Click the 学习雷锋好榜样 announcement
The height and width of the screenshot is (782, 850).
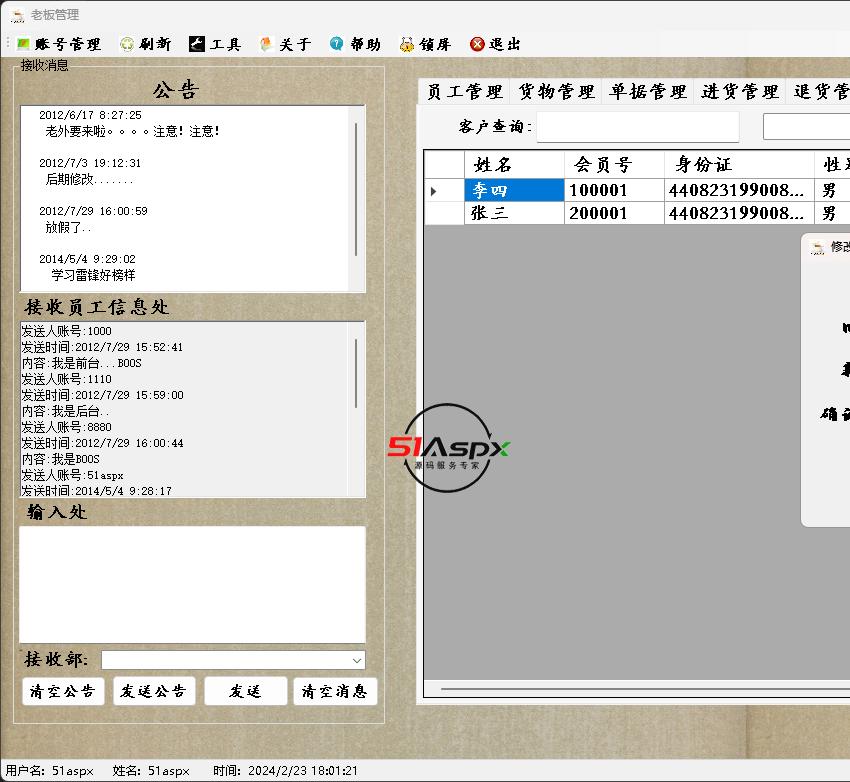coord(93,275)
